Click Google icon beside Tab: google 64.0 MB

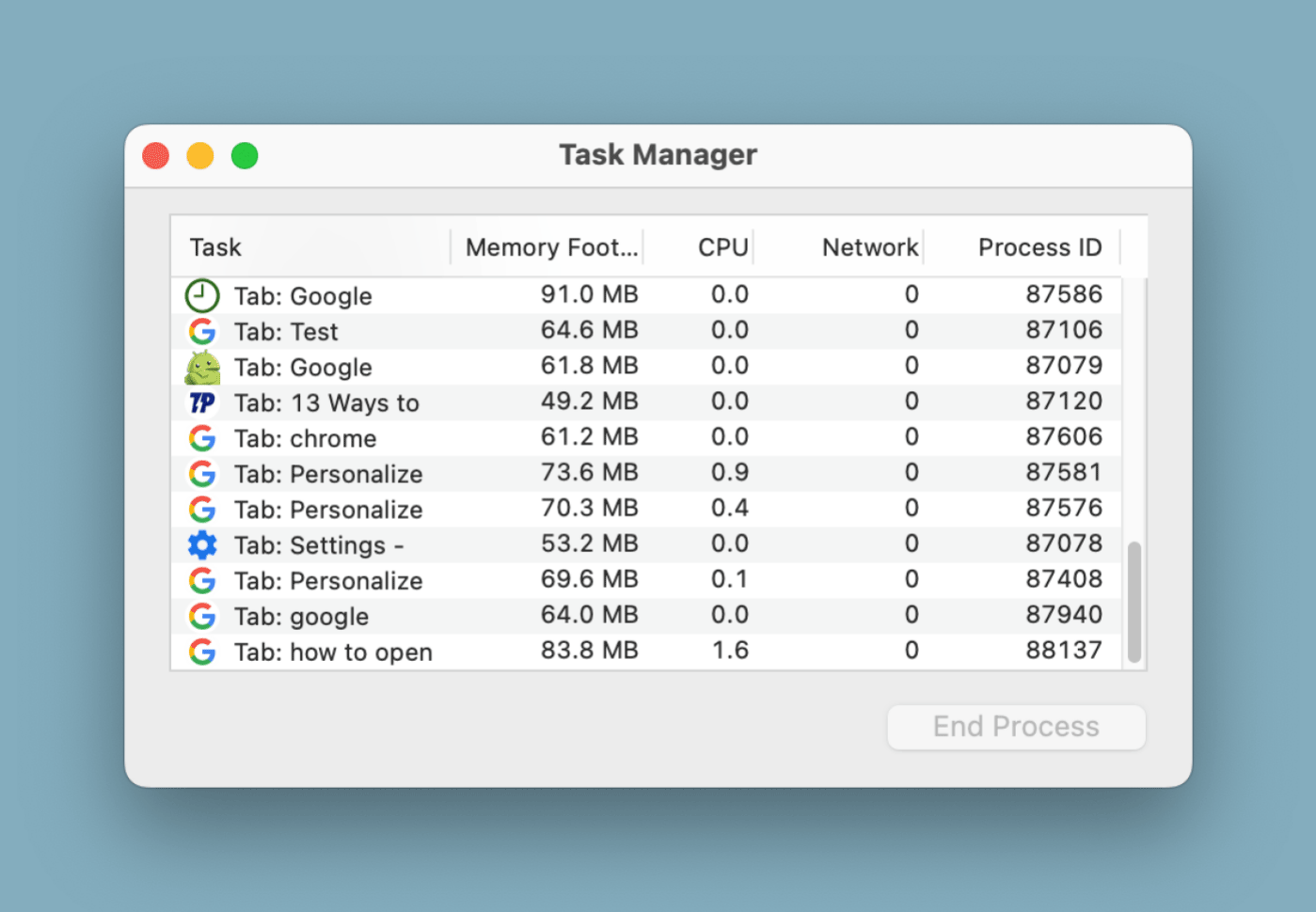click(201, 616)
